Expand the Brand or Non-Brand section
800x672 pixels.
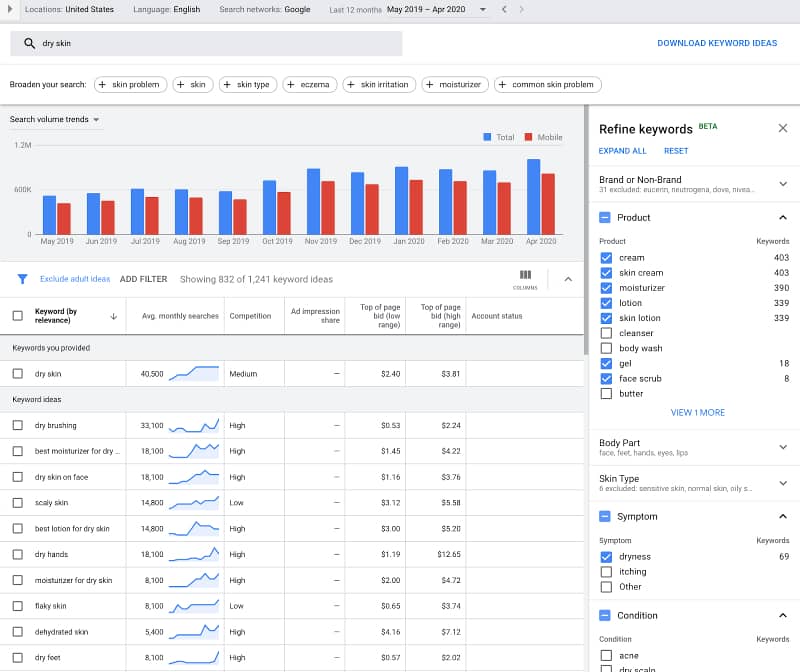[781, 184]
